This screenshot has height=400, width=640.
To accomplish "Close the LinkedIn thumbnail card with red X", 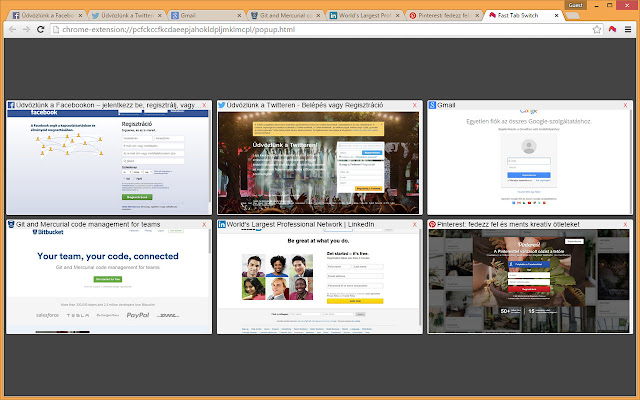I will (415, 224).
